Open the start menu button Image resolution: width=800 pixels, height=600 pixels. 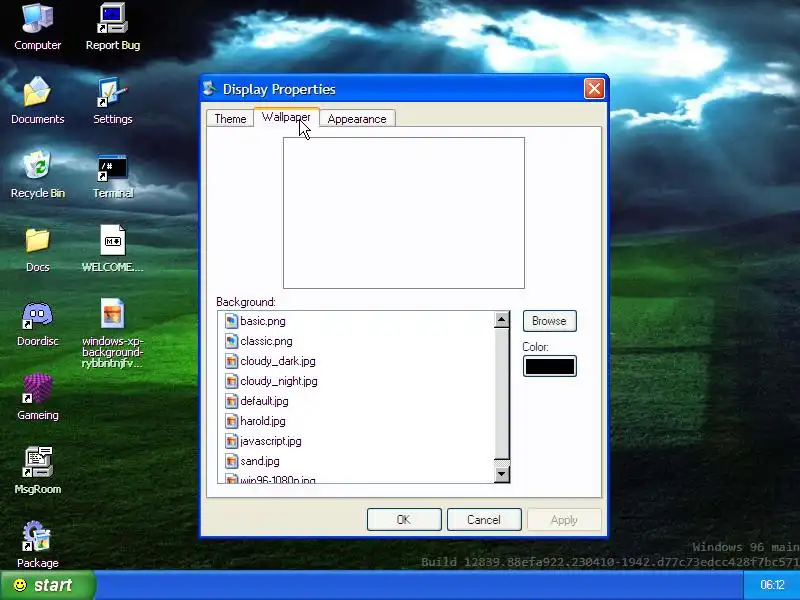click(47, 585)
